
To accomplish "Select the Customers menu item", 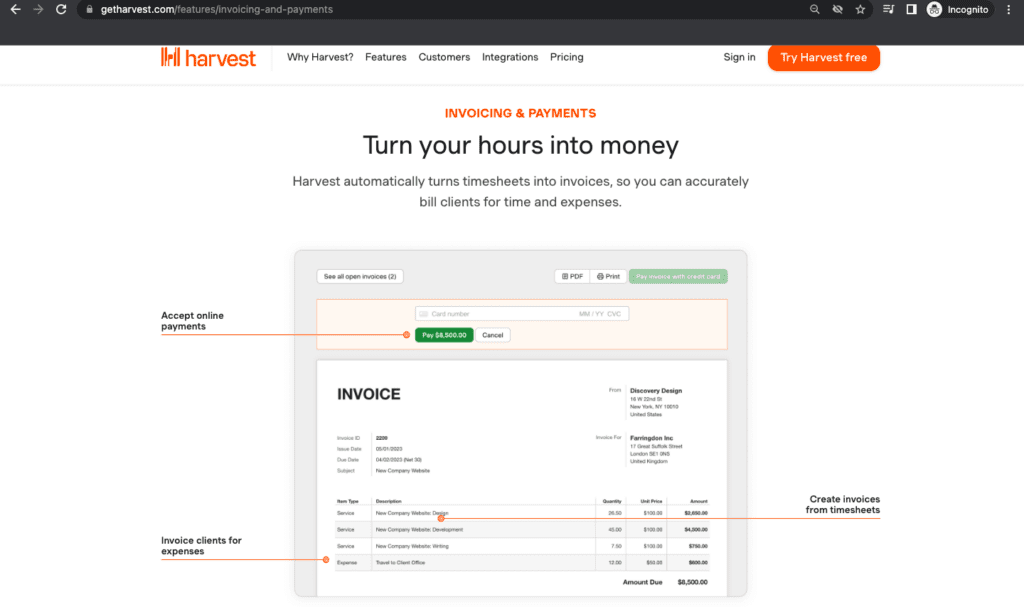I will pos(444,57).
